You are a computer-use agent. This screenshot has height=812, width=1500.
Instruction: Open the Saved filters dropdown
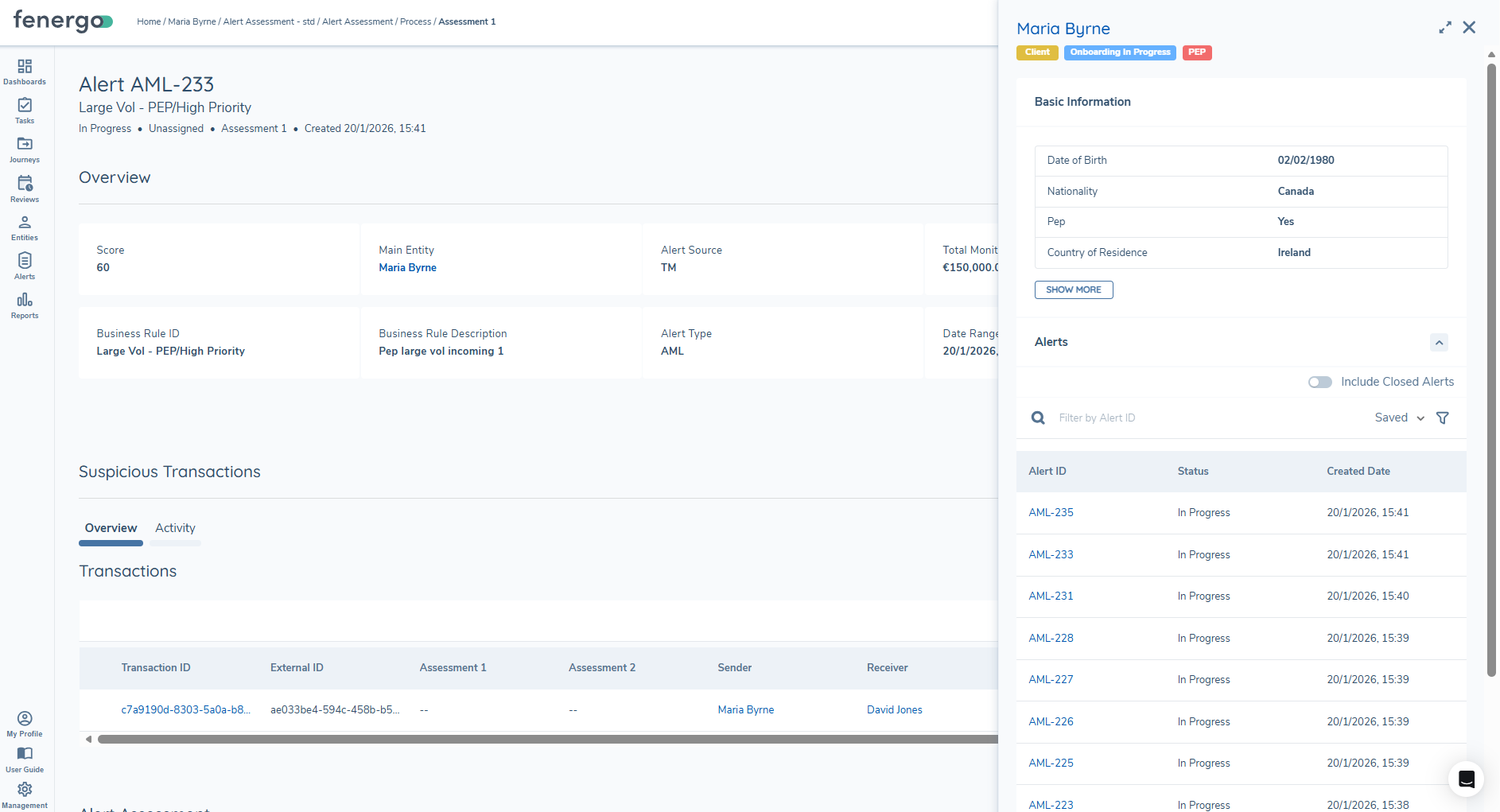(x=1398, y=418)
